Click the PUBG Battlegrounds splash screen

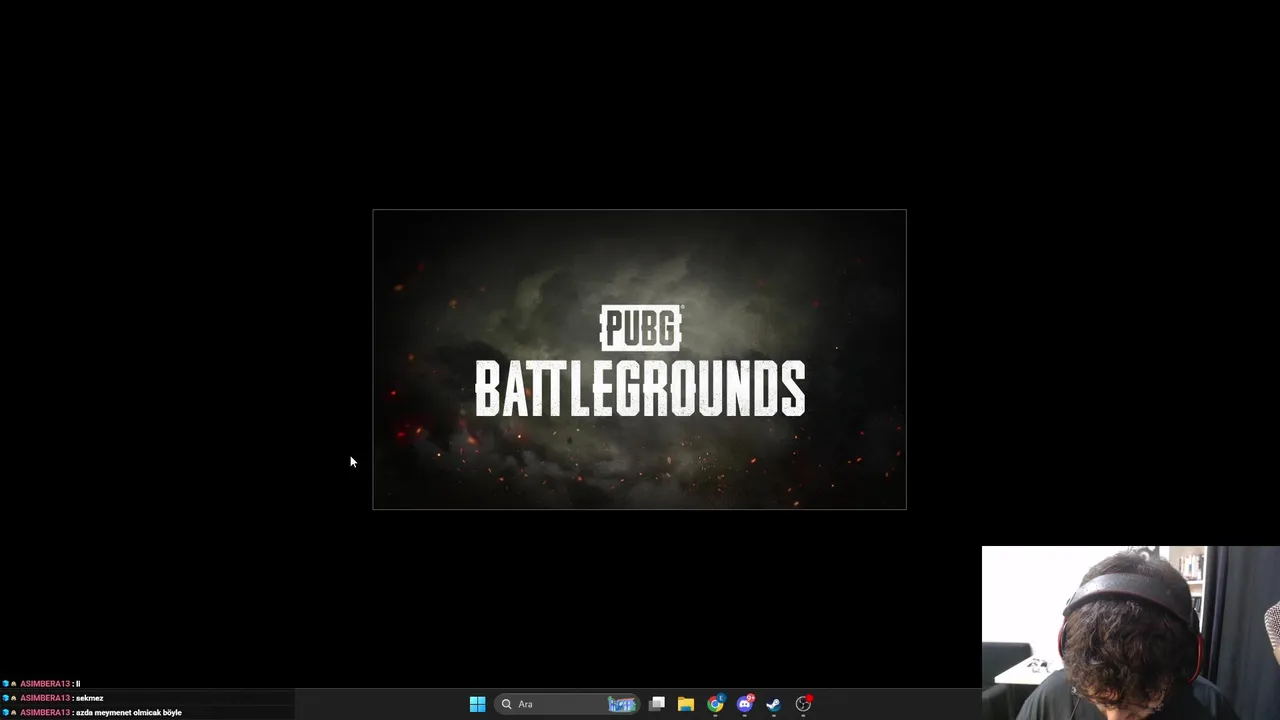640,359
